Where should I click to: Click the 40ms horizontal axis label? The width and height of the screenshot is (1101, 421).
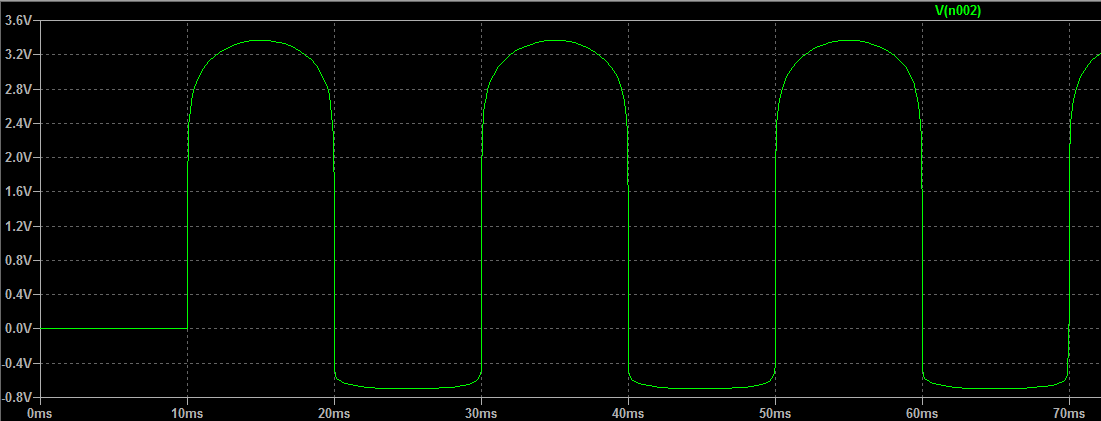pyautogui.click(x=628, y=412)
